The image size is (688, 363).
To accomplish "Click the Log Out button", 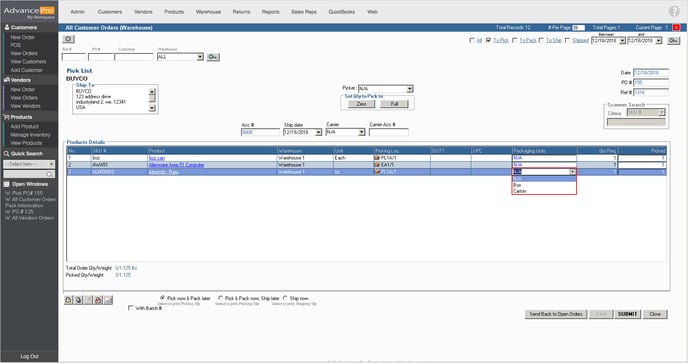I will pos(29,356).
